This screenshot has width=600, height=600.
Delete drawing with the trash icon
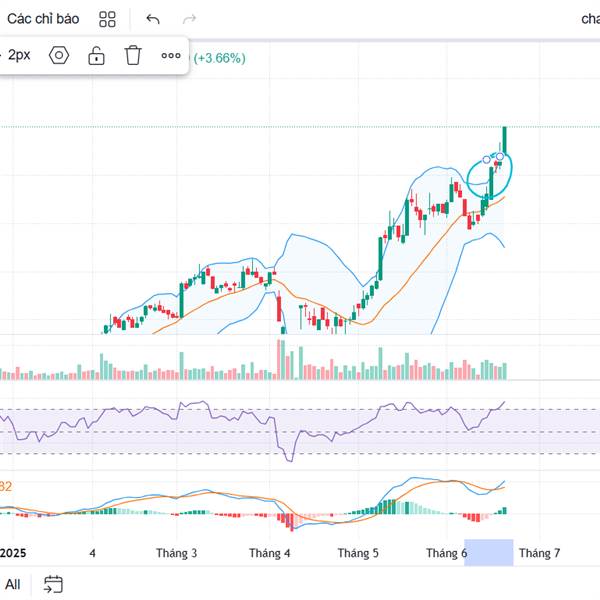(133, 55)
